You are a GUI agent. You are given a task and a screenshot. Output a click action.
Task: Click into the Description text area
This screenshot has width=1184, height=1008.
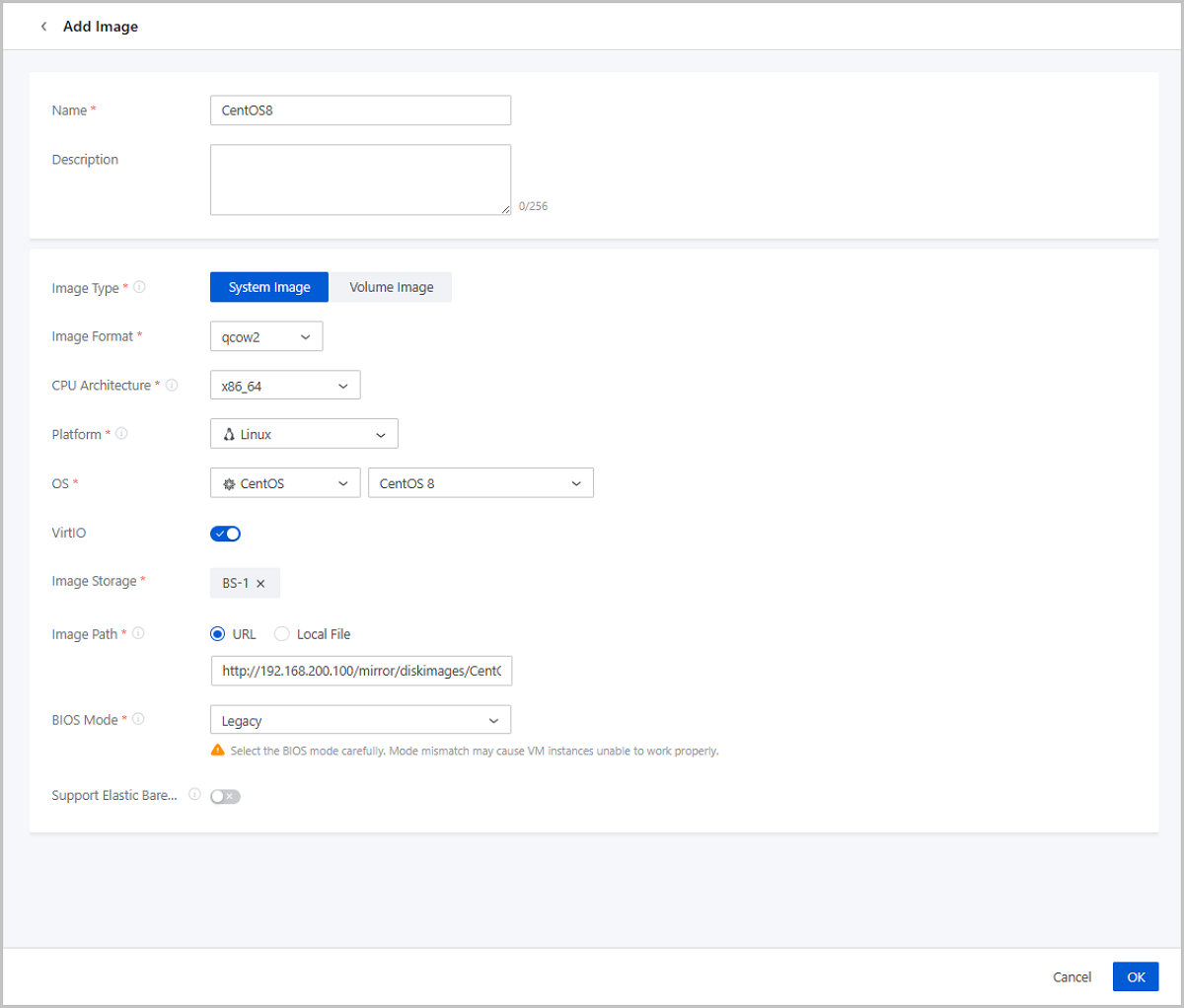pyautogui.click(x=360, y=180)
